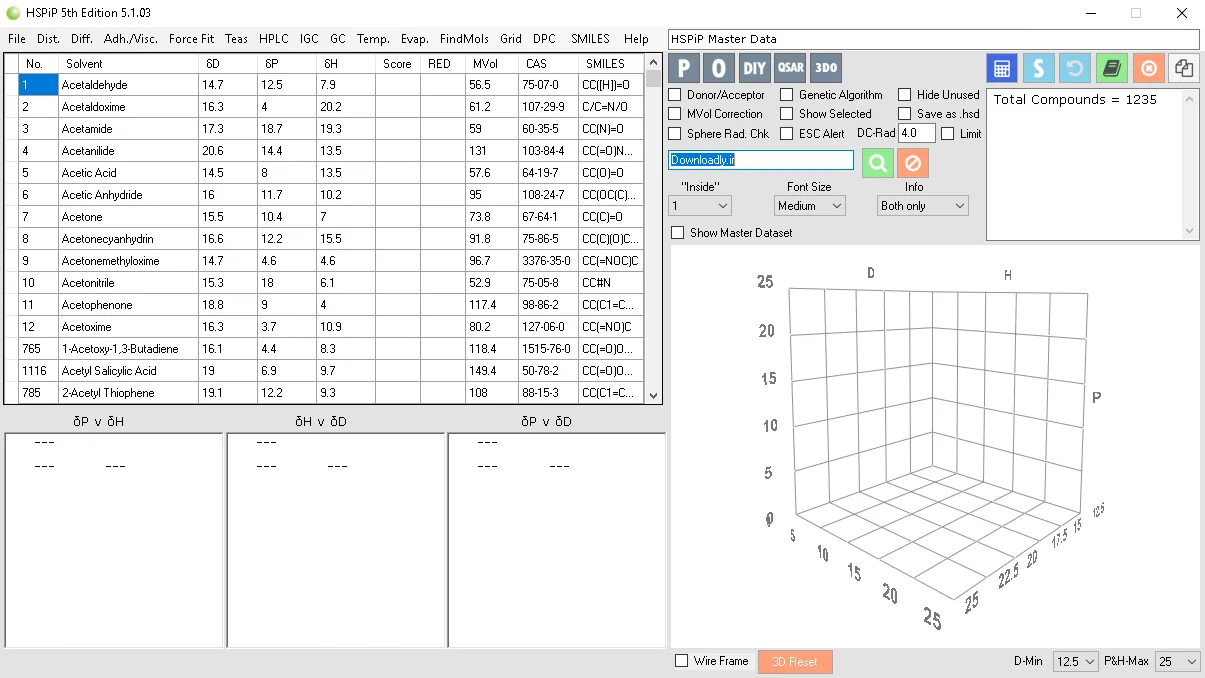Open the DIY tool
The width and height of the screenshot is (1205, 678).
[x=755, y=68]
